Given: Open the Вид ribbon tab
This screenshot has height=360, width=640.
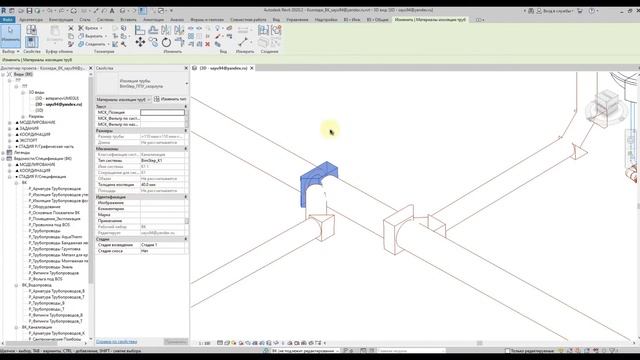Looking at the screenshot, I should [x=276, y=20].
